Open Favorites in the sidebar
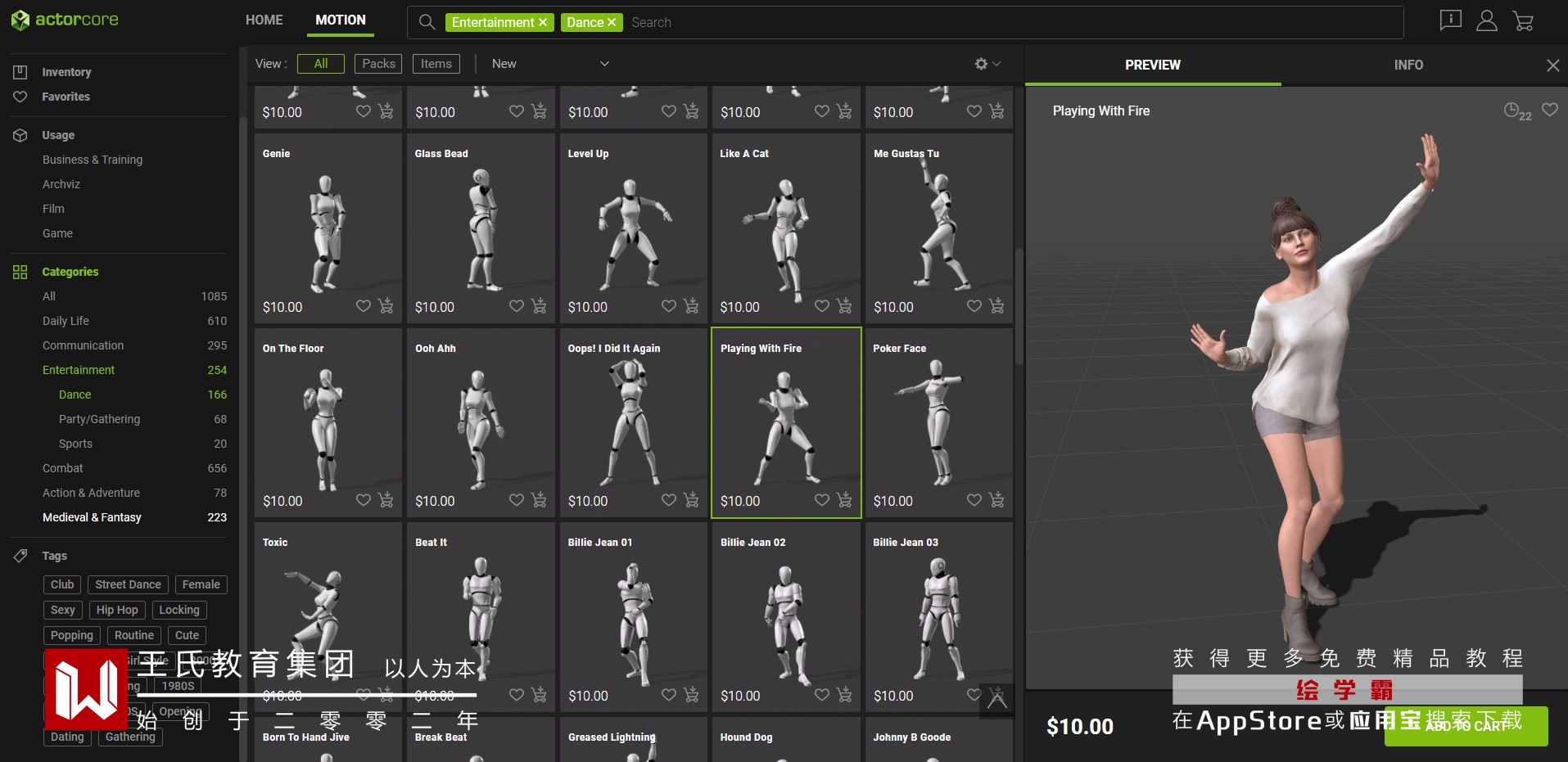 [66, 97]
